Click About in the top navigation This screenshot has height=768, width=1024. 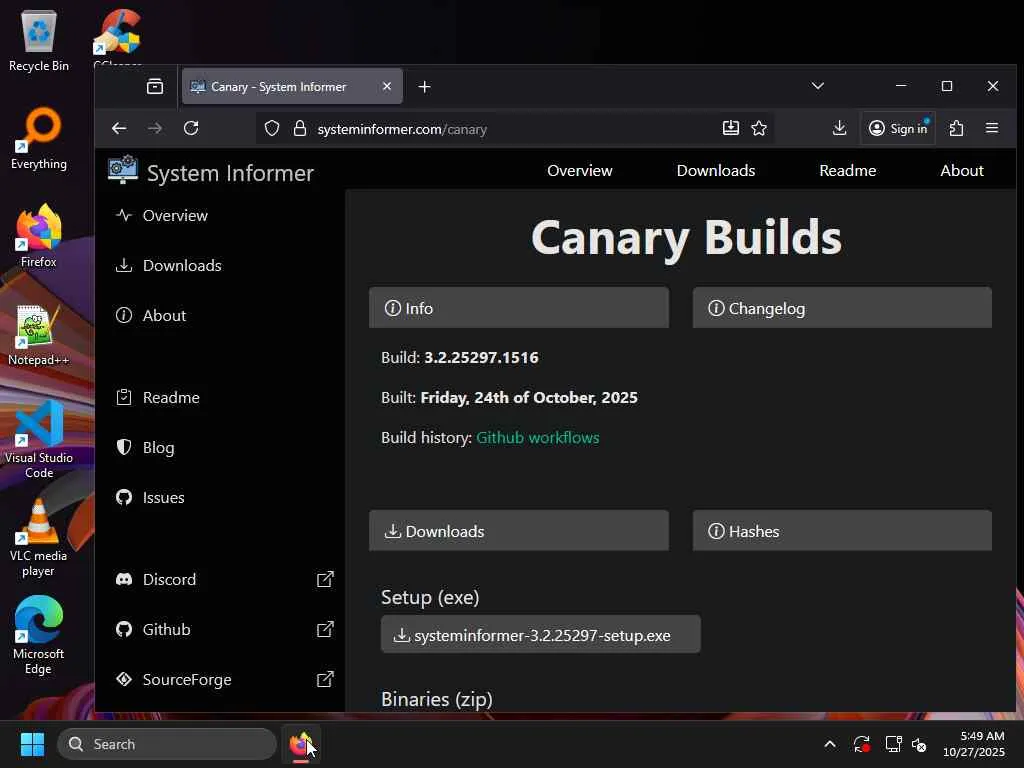(x=962, y=170)
